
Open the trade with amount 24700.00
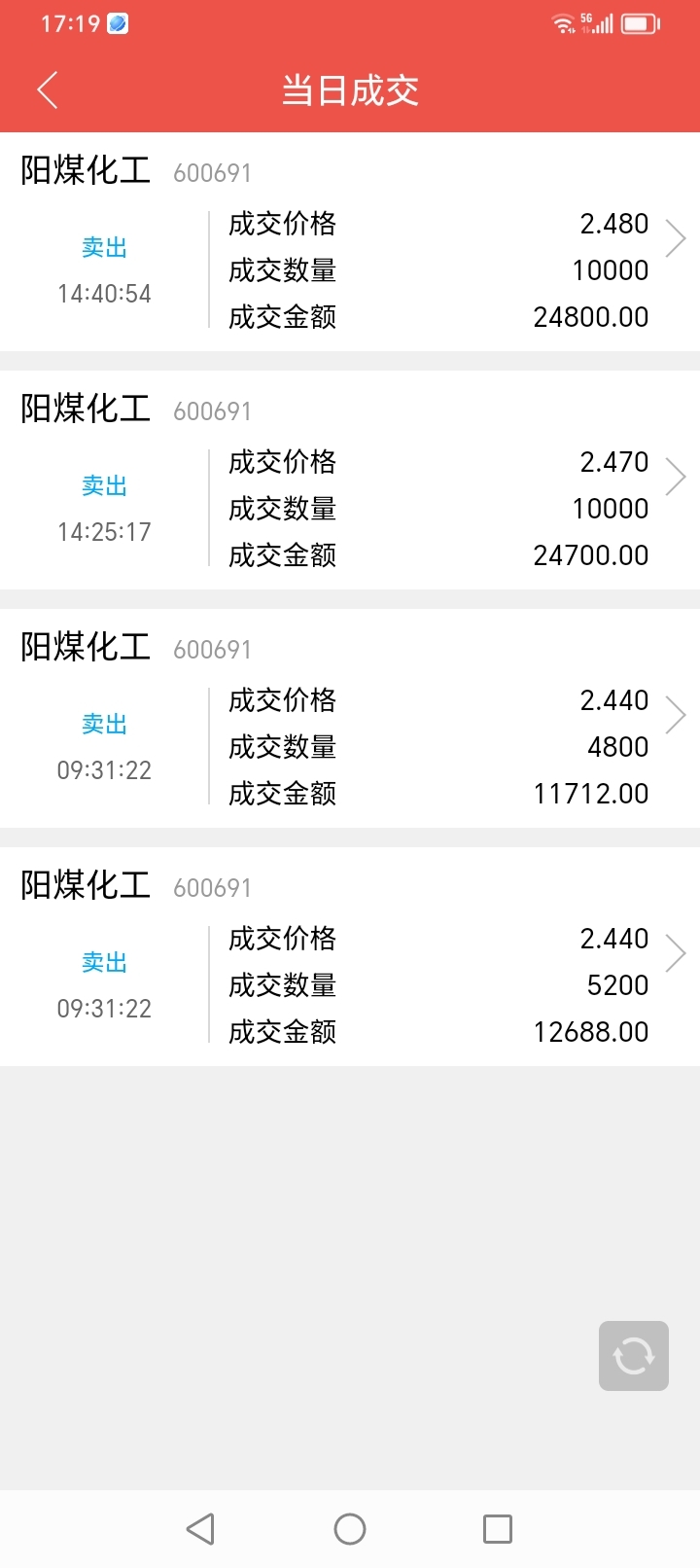click(350, 481)
